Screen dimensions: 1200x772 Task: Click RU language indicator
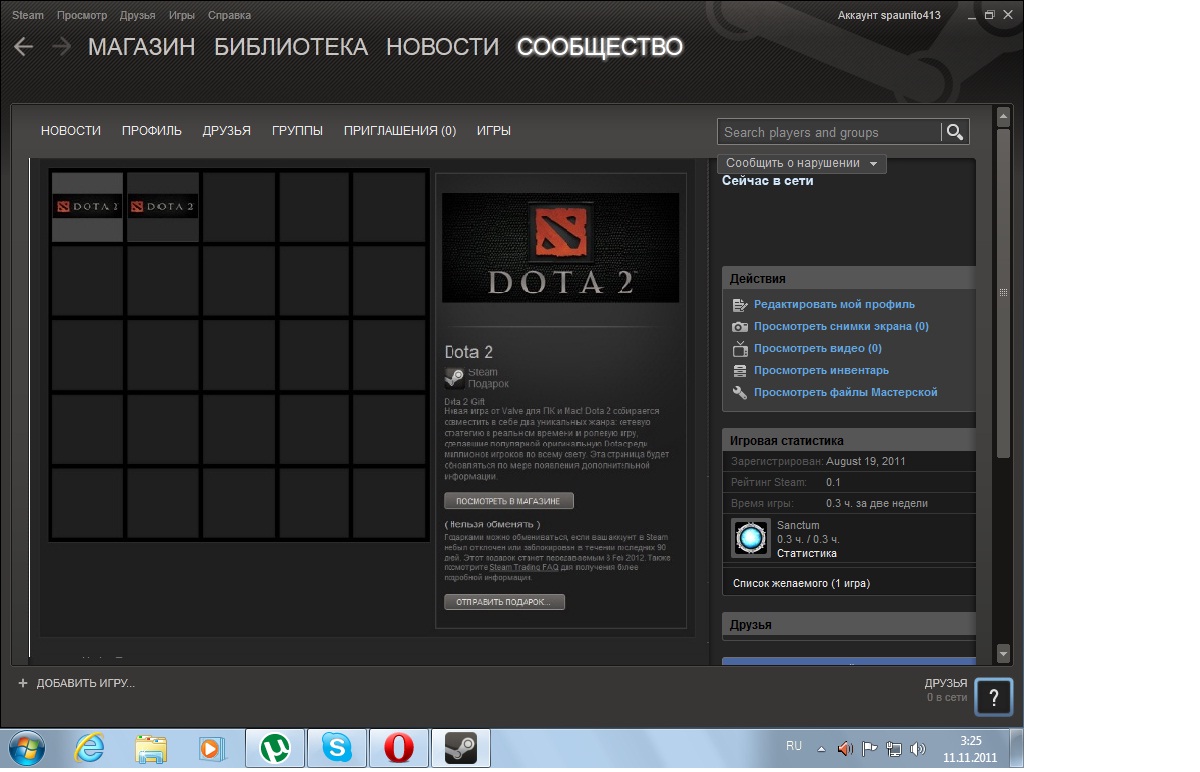[x=794, y=746]
